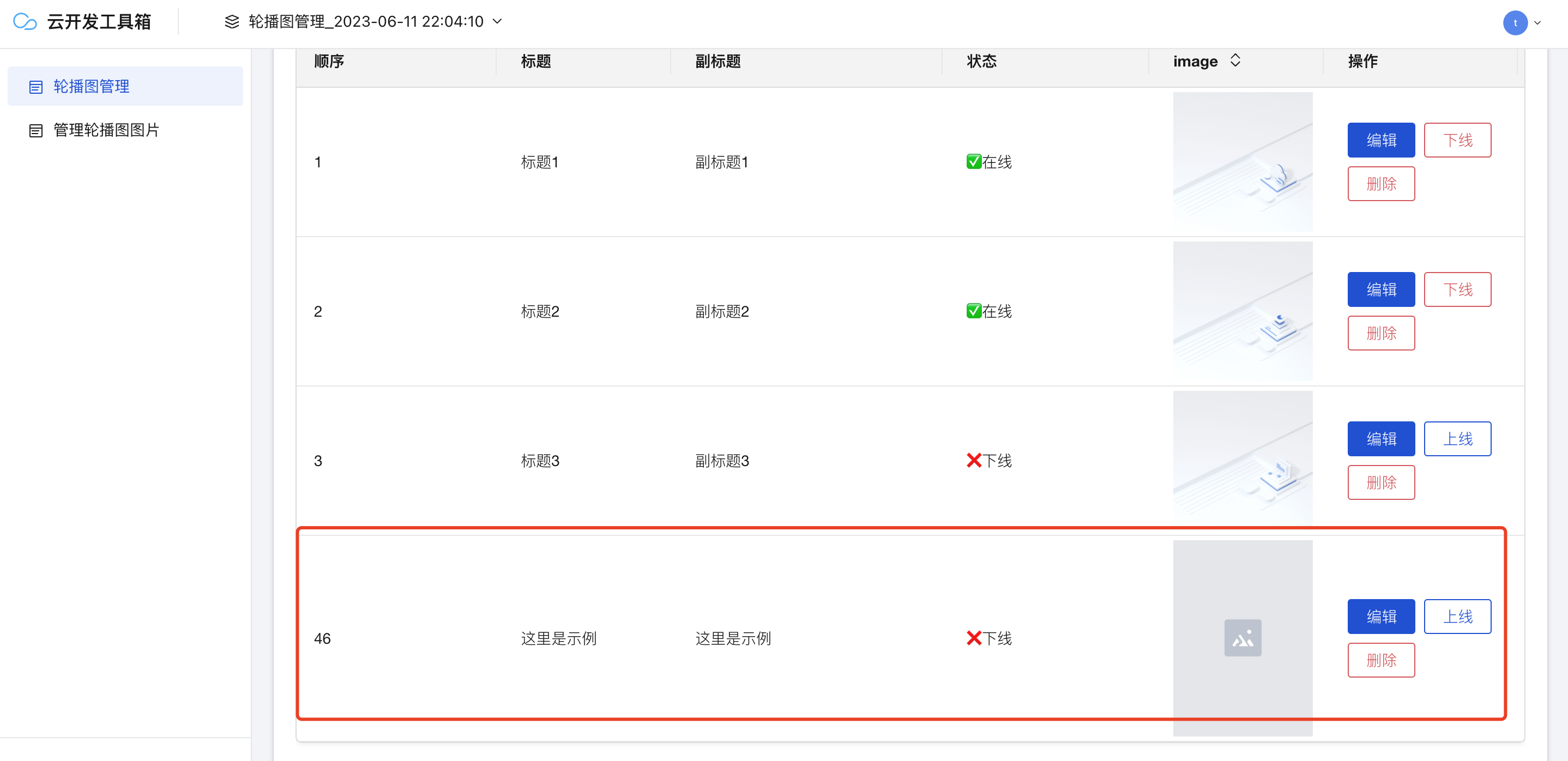Click the green check status in row 1
The width and height of the screenshot is (1568, 761).
[973, 161]
